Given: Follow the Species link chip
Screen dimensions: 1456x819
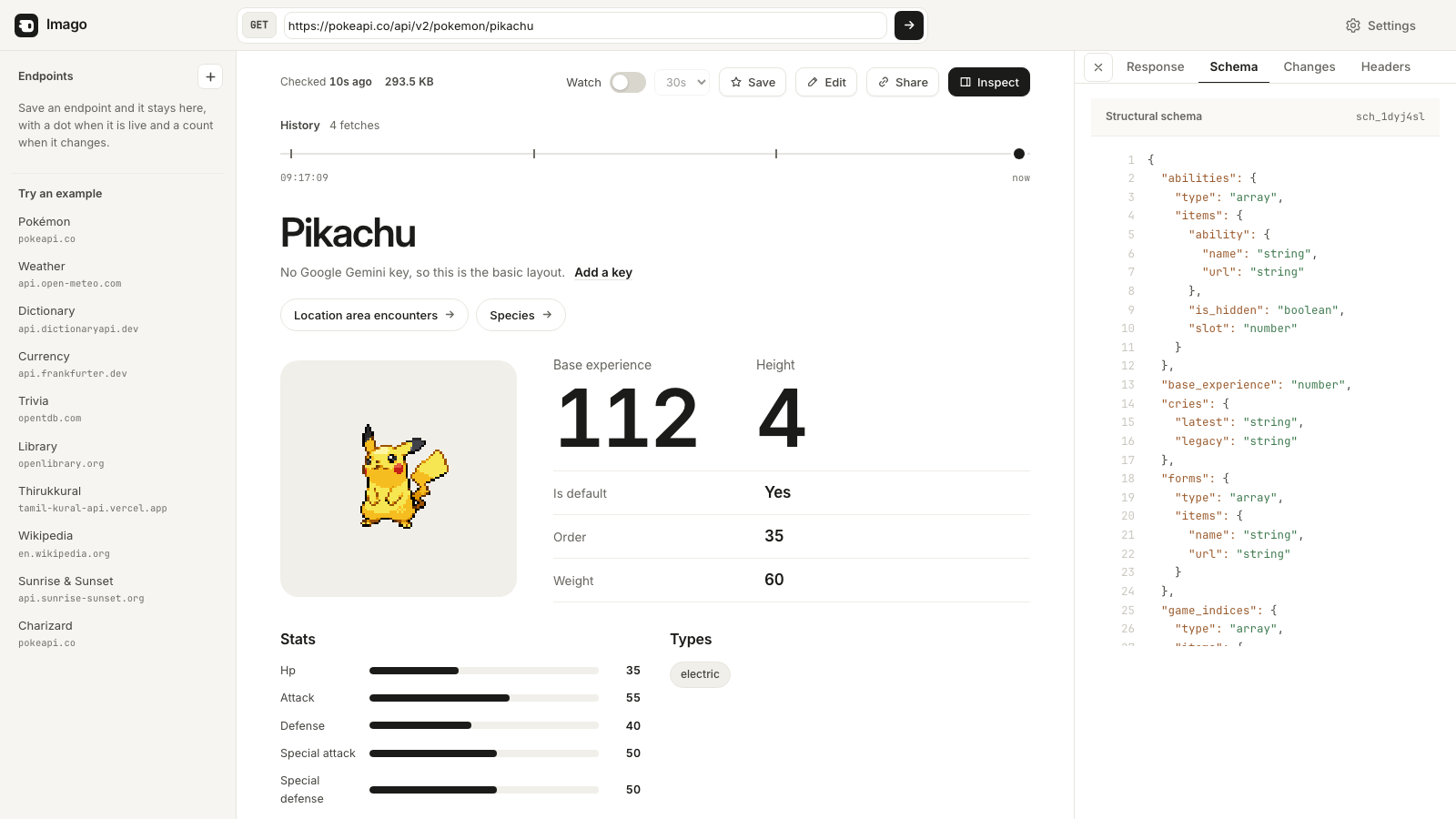Looking at the screenshot, I should 521,315.
